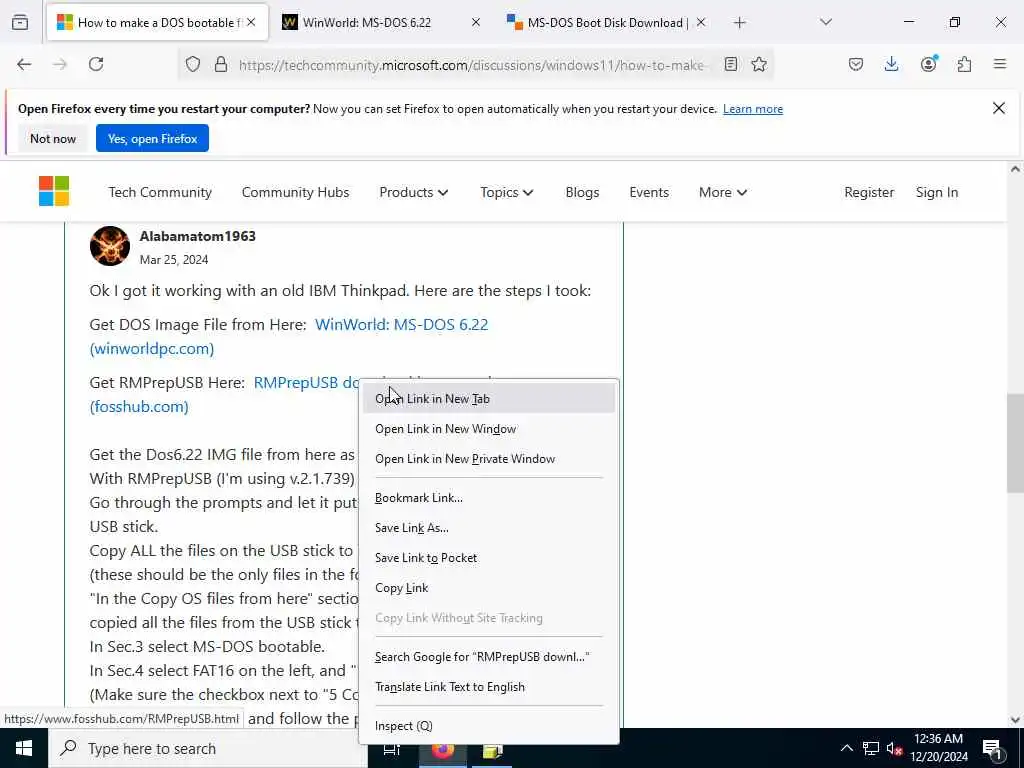Image resolution: width=1024 pixels, height=768 pixels.
Task: Click the Not now button
Action: [53, 138]
